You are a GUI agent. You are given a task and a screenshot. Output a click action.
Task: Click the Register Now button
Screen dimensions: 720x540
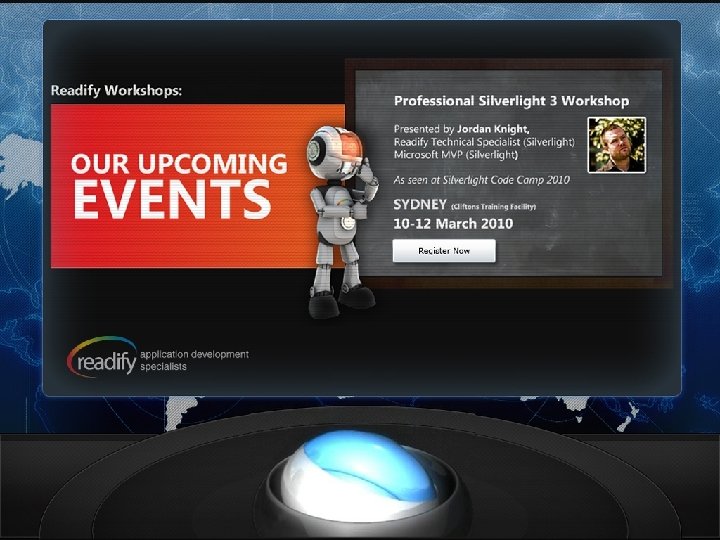[444, 251]
